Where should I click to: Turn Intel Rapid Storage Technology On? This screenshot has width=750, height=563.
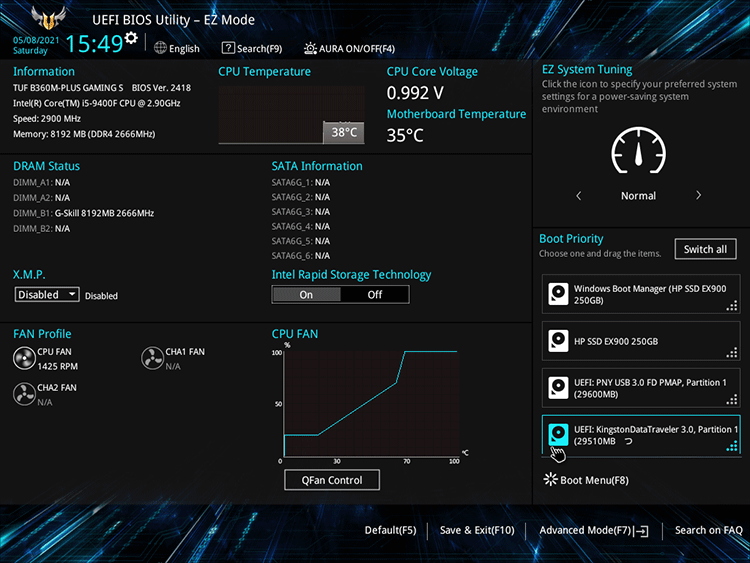point(306,295)
